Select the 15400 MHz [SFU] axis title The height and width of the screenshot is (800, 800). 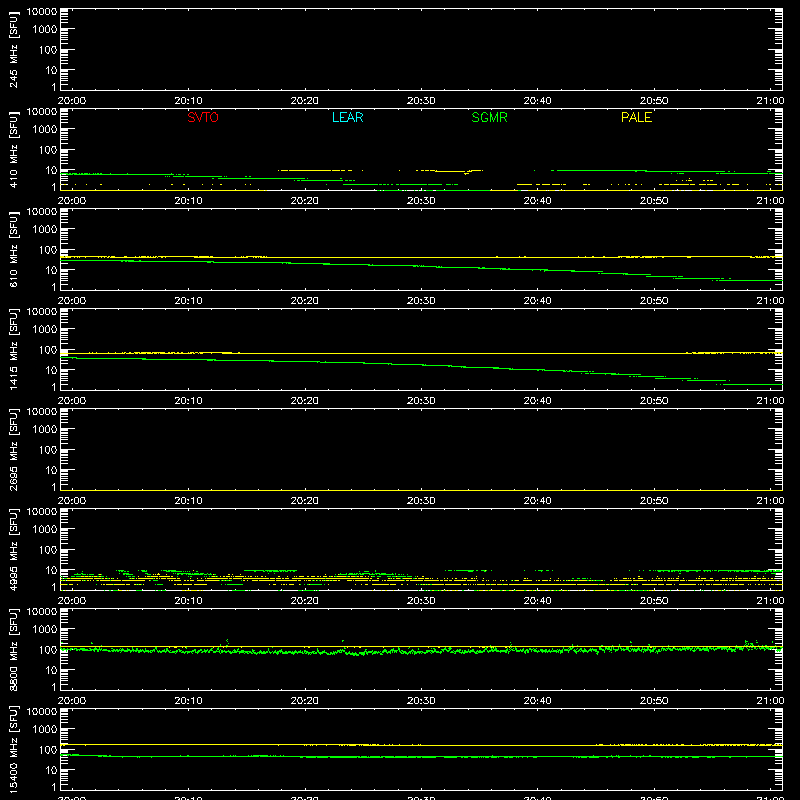pos(13,749)
